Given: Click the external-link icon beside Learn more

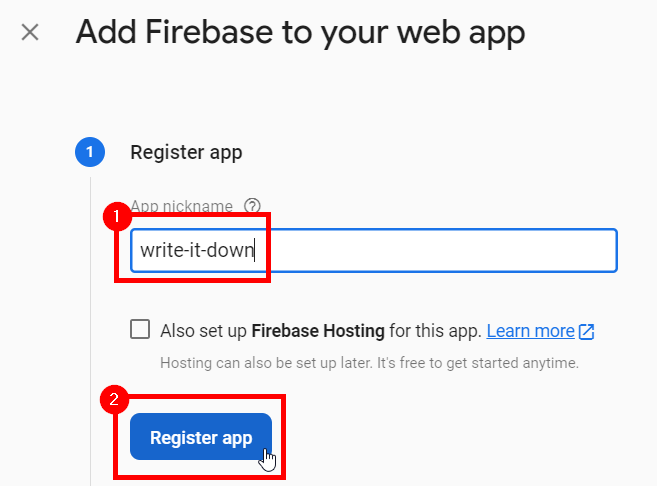Looking at the screenshot, I should (587, 331).
